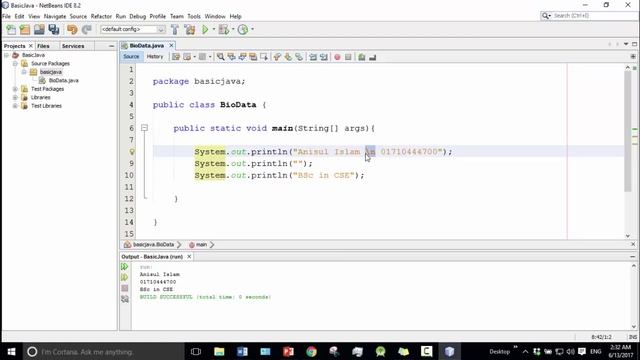
Task: Expand the Test Libraries tree node
Action: pyautogui.click(x=15, y=106)
